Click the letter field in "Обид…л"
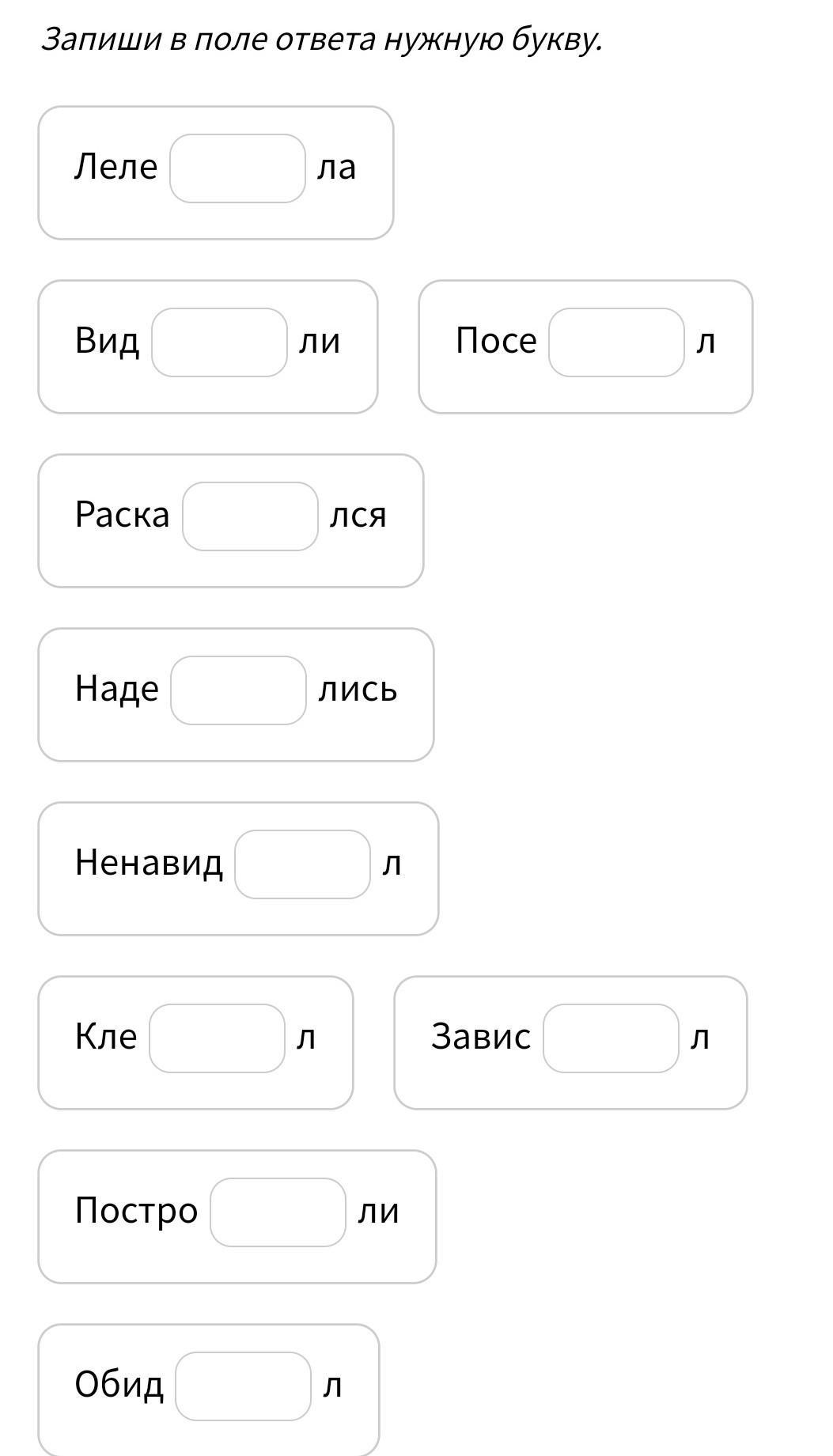 click(x=243, y=1386)
